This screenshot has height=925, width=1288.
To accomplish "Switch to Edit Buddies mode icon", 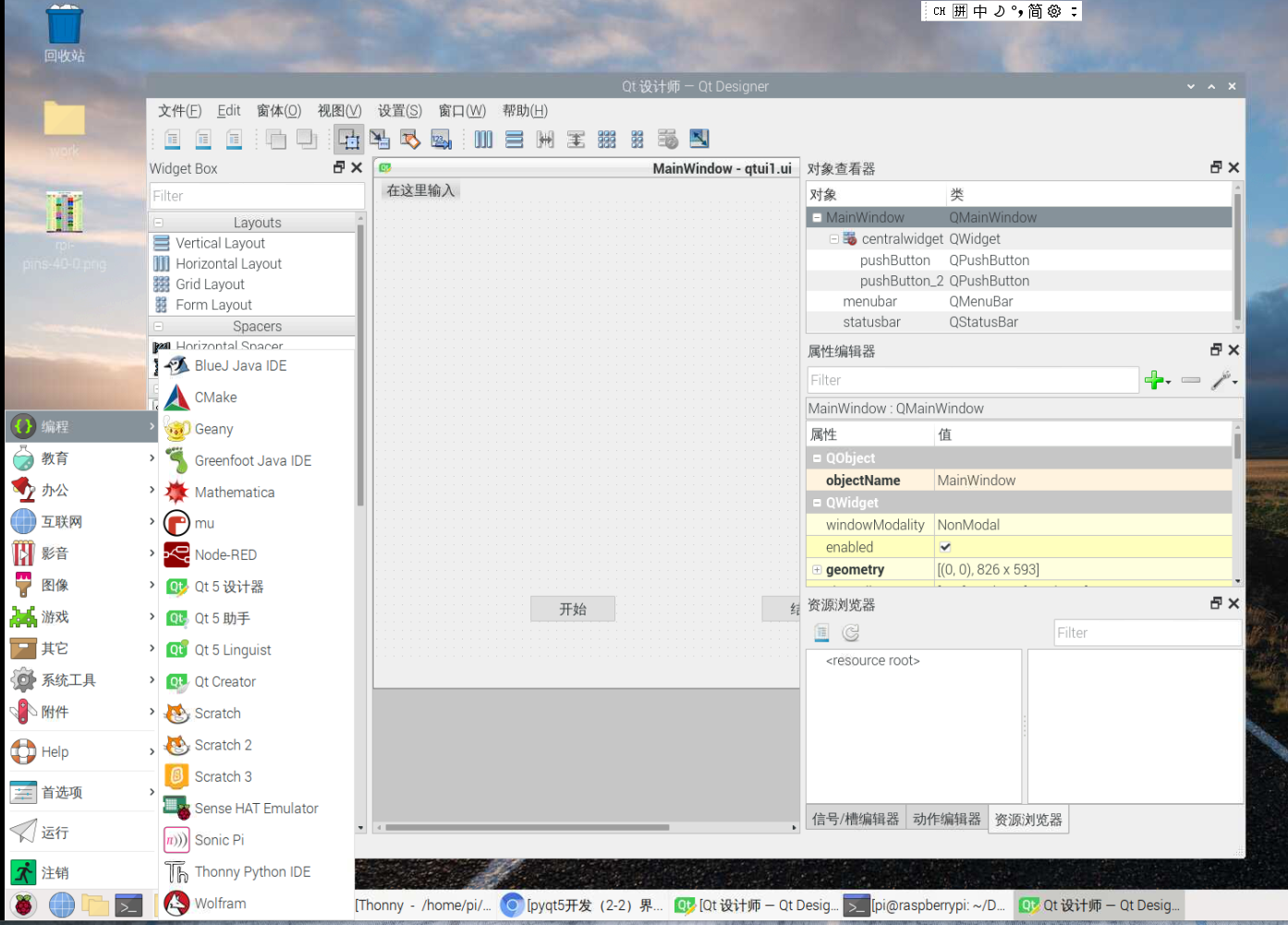I will pyautogui.click(x=410, y=140).
